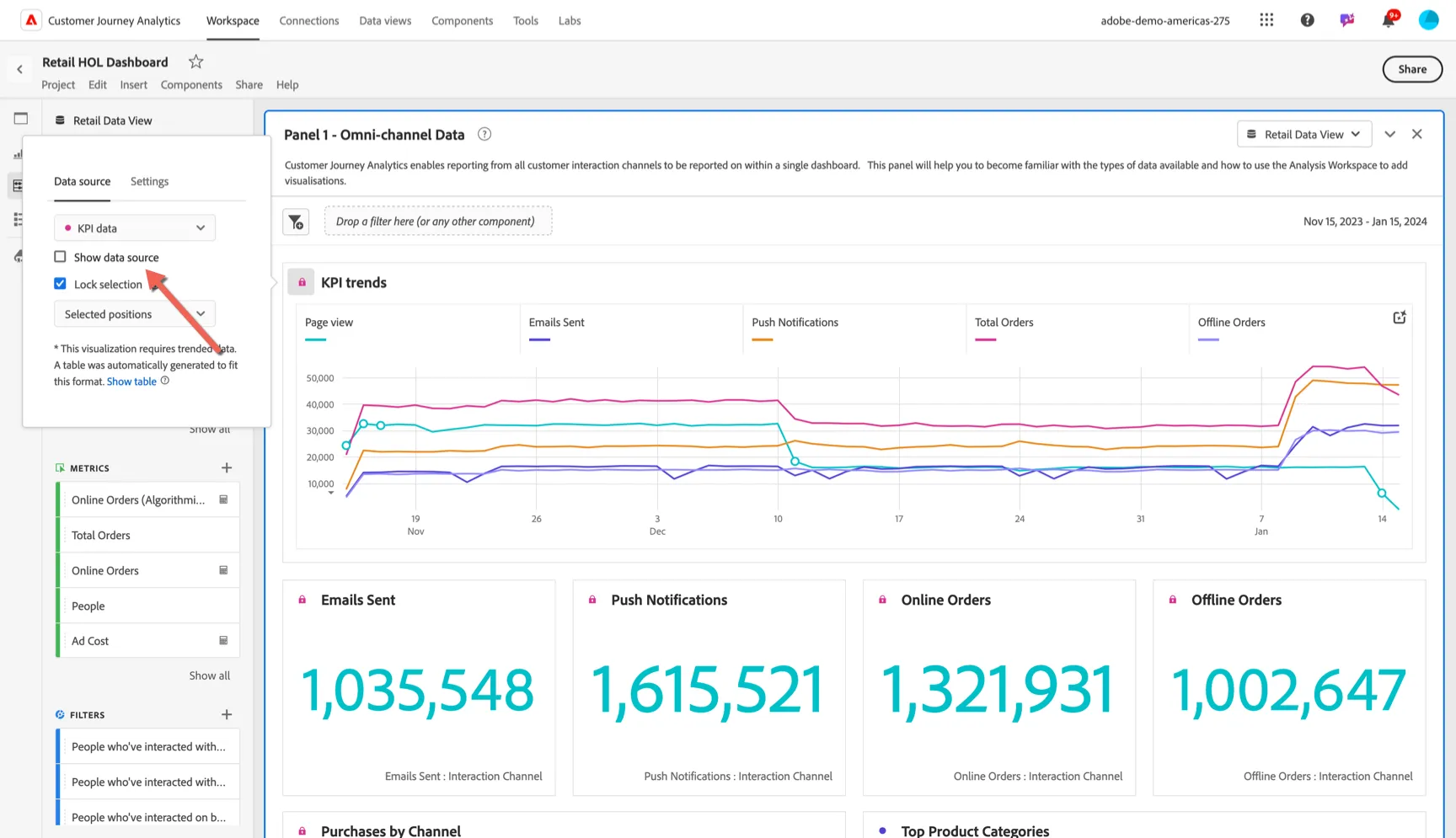1456x838 pixels.
Task: Click the info icon beside Panel 1 title
Action: pos(484,134)
